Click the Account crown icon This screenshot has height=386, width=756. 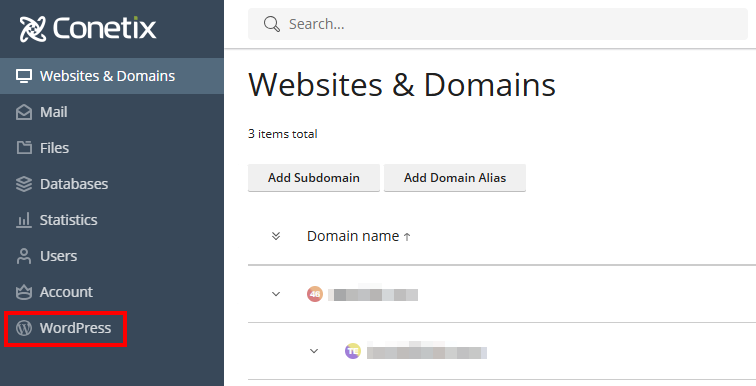coord(24,292)
